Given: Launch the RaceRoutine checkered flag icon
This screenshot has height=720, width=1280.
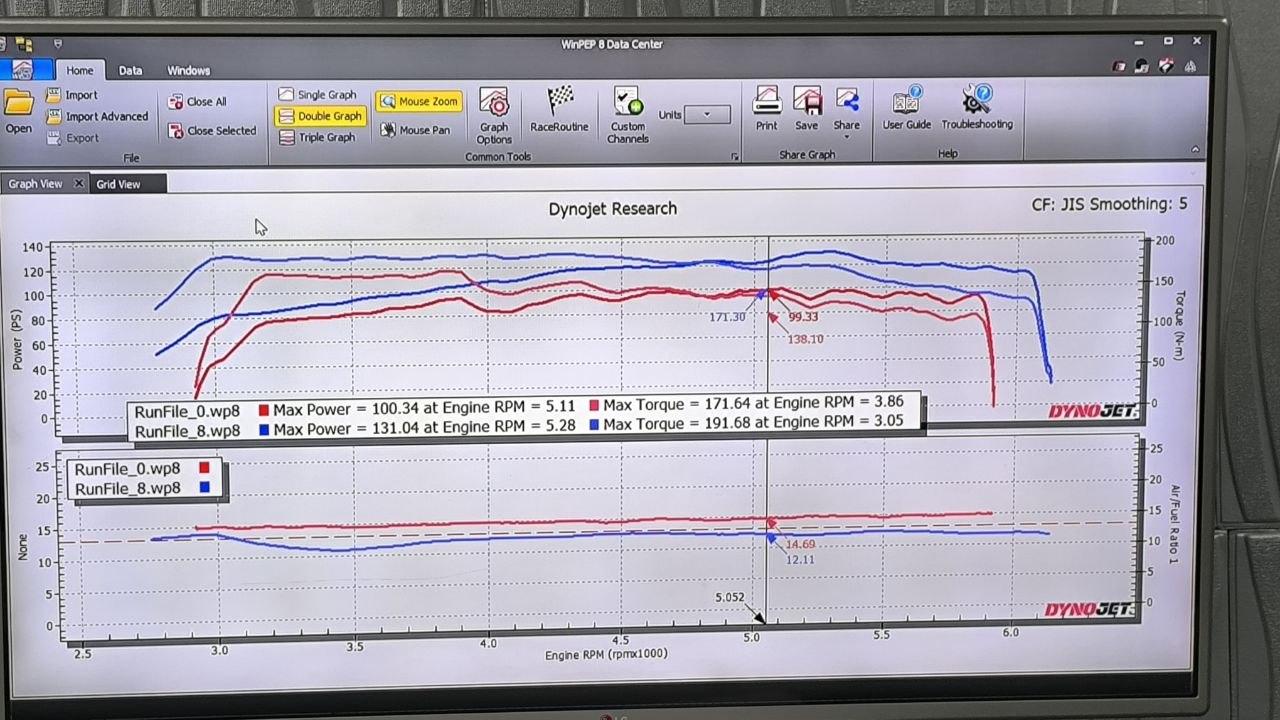Looking at the screenshot, I should tap(559, 110).
